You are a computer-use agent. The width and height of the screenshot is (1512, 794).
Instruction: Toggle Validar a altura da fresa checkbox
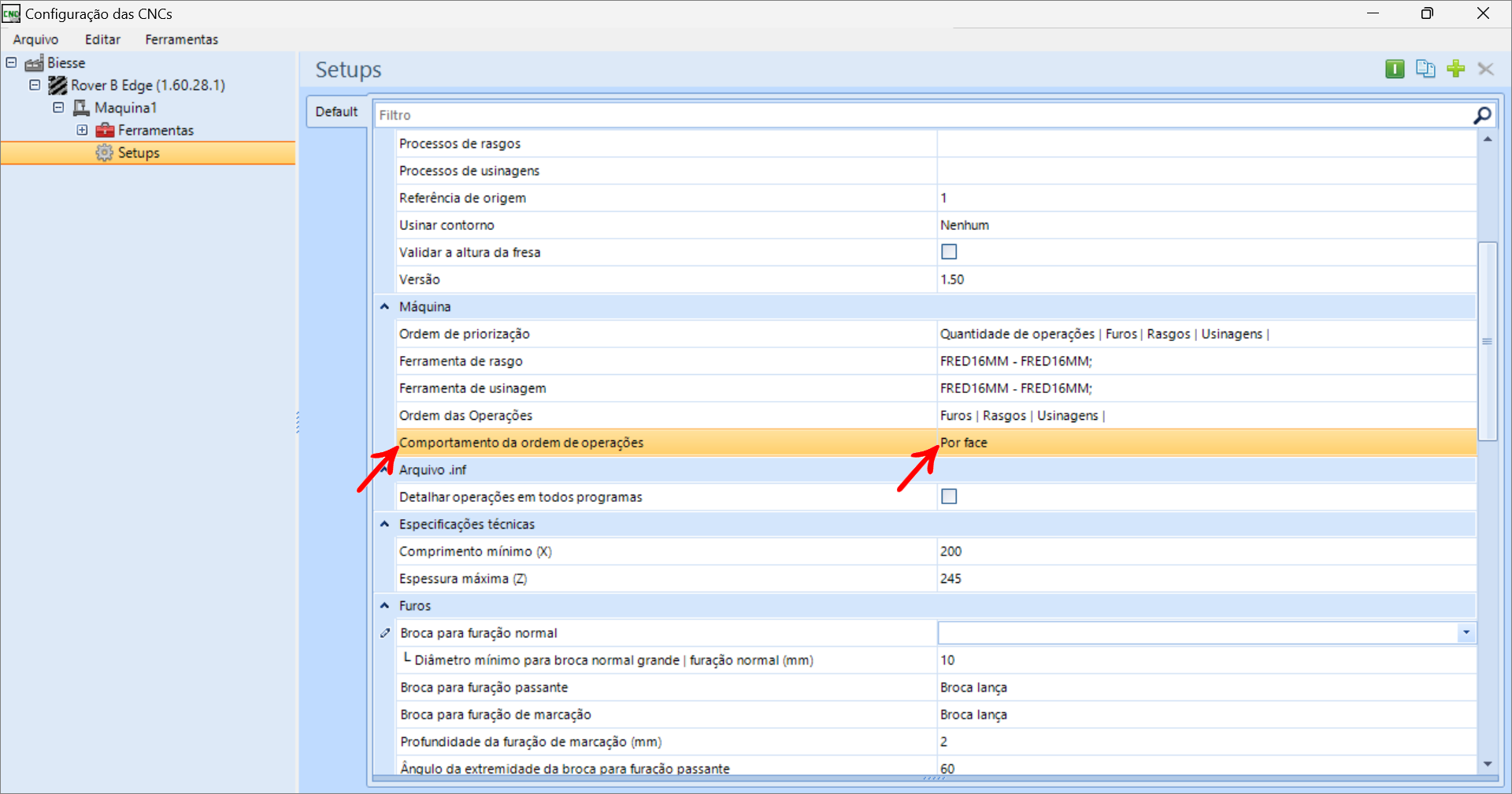pos(949,252)
